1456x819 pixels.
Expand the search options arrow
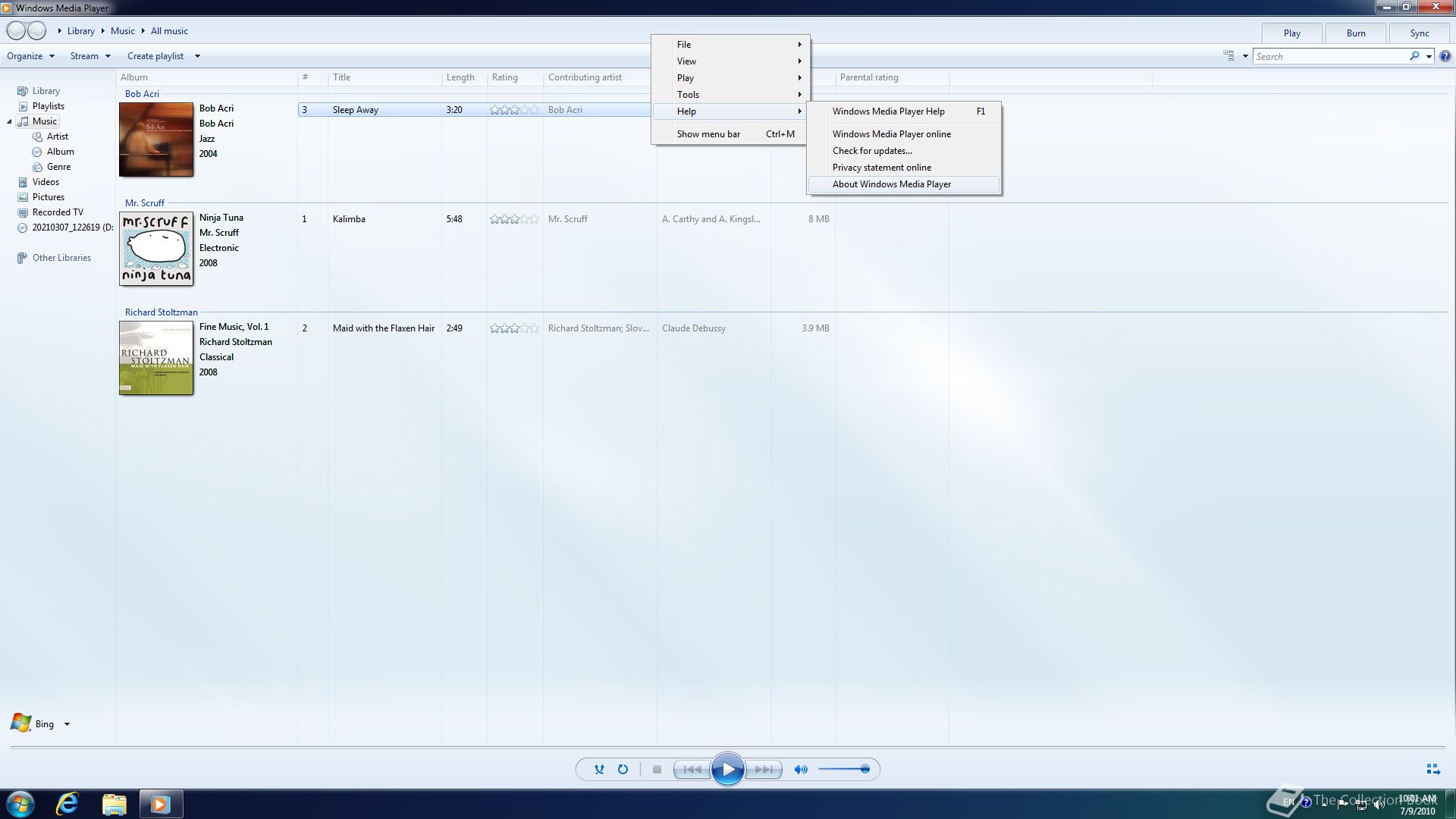click(1429, 56)
